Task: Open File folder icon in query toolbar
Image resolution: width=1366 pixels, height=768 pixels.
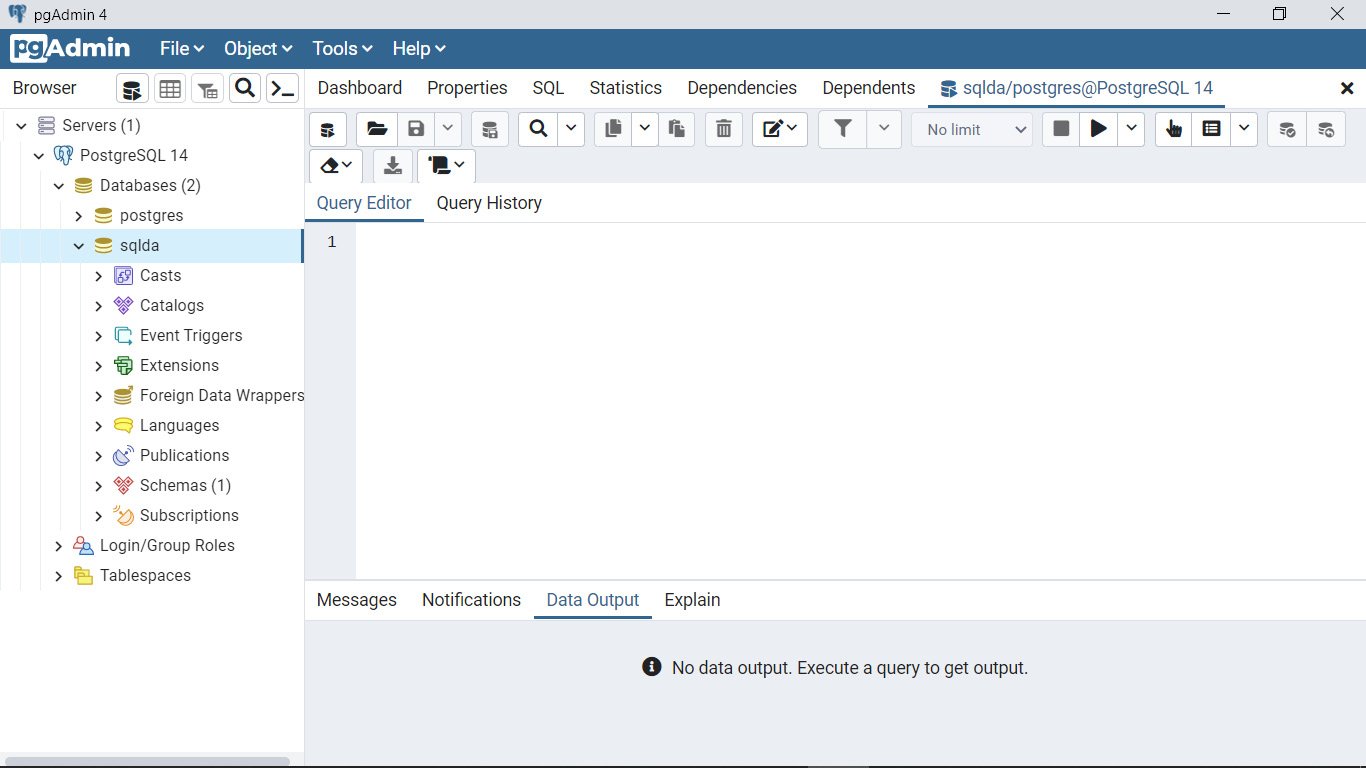Action: [377, 130]
